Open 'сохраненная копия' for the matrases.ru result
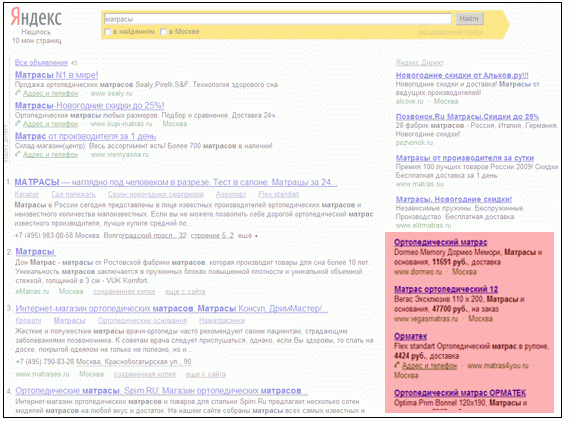This screenshot has width=570, height=421. 144,374
